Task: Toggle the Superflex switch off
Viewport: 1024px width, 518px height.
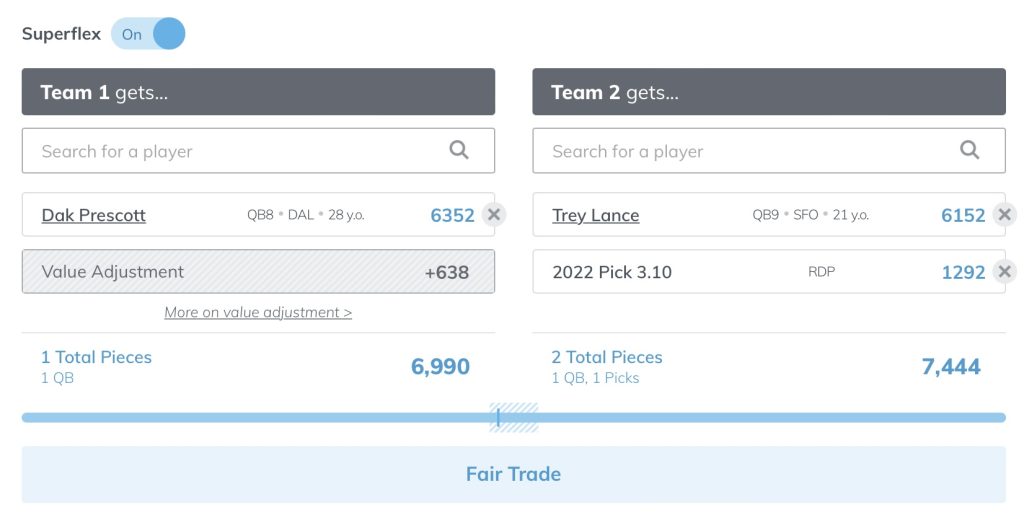Action: (x=148, y=34)
